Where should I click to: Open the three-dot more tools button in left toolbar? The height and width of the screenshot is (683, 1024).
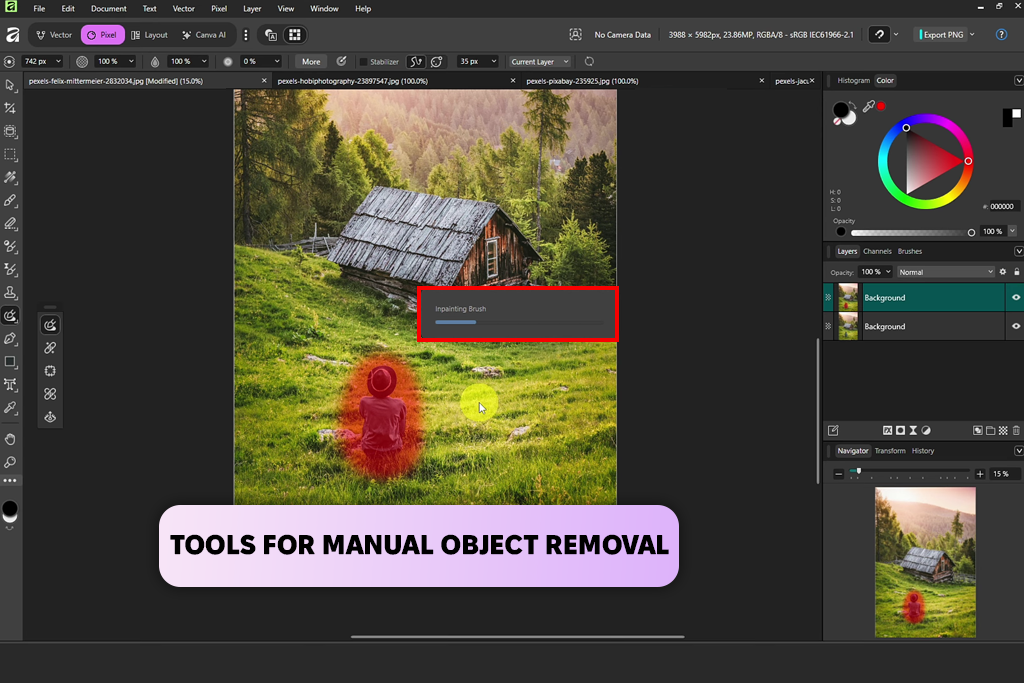(x=10, y=481)
